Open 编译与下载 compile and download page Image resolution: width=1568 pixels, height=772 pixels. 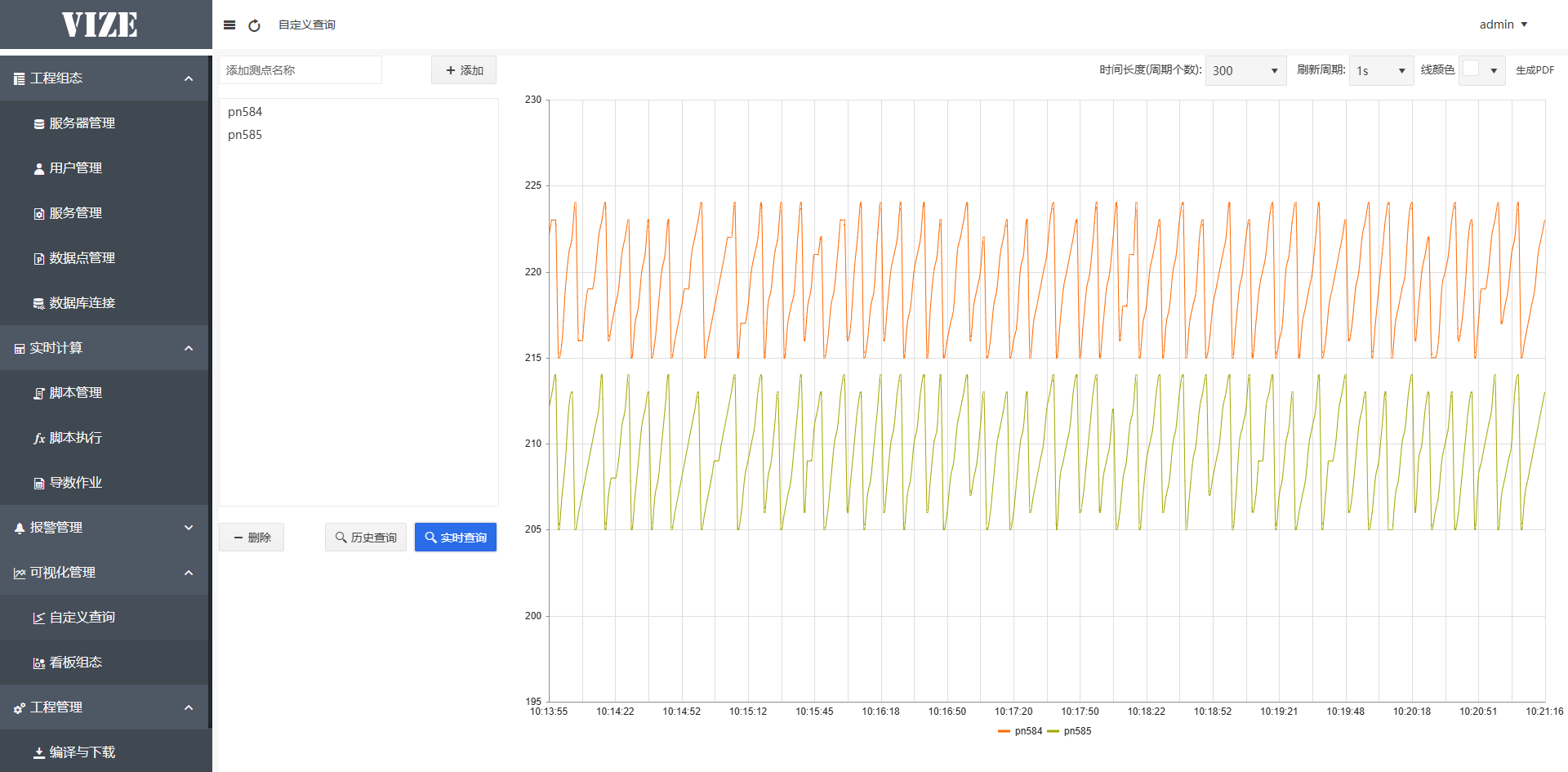tap(82, 752)
